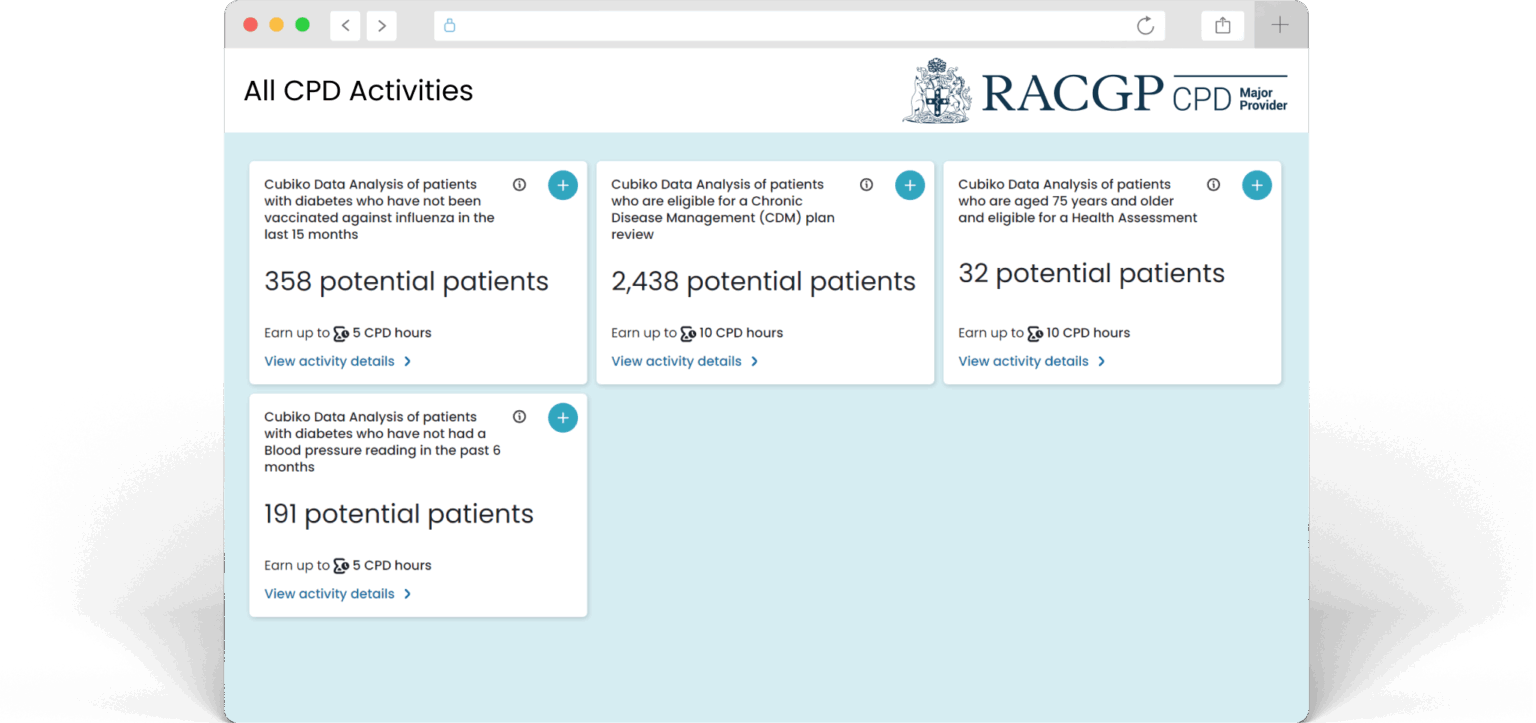The width and height of the screenshot is (1536, 723).
Task: Go forward using the browser forward arrow
Action: 381,26
